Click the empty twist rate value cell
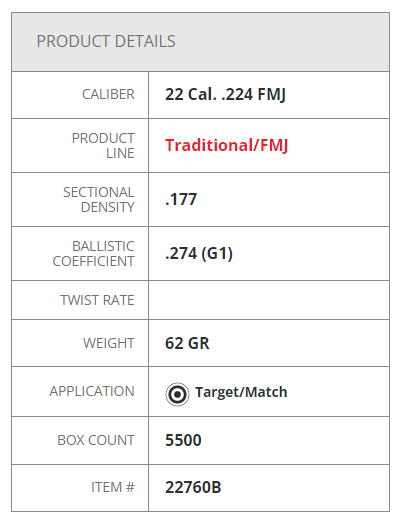Image resolution: width=402 pixels, height=525 pixels. point(269,300)
